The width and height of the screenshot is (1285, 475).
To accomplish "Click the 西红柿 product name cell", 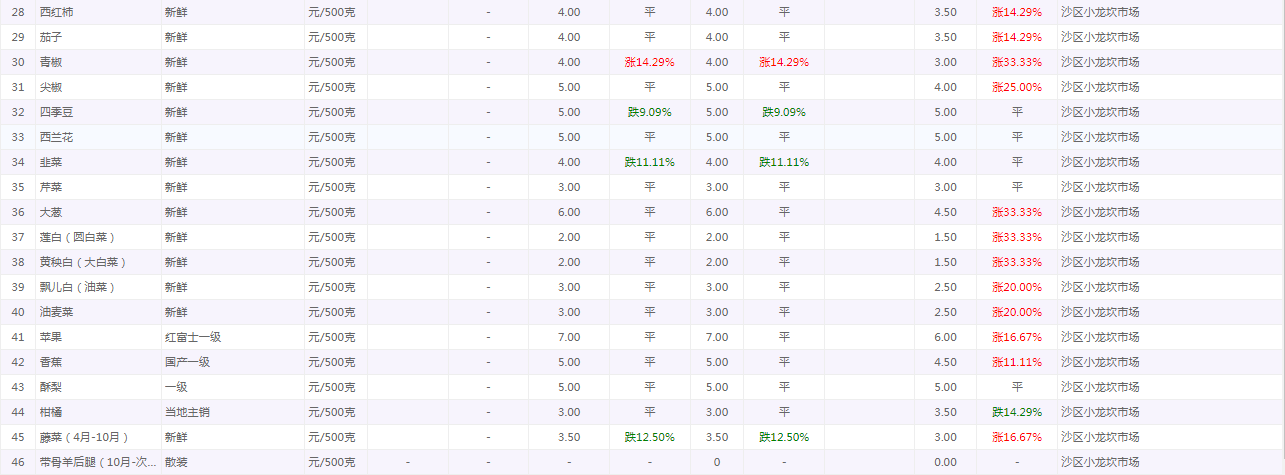I will coord(56,12).
